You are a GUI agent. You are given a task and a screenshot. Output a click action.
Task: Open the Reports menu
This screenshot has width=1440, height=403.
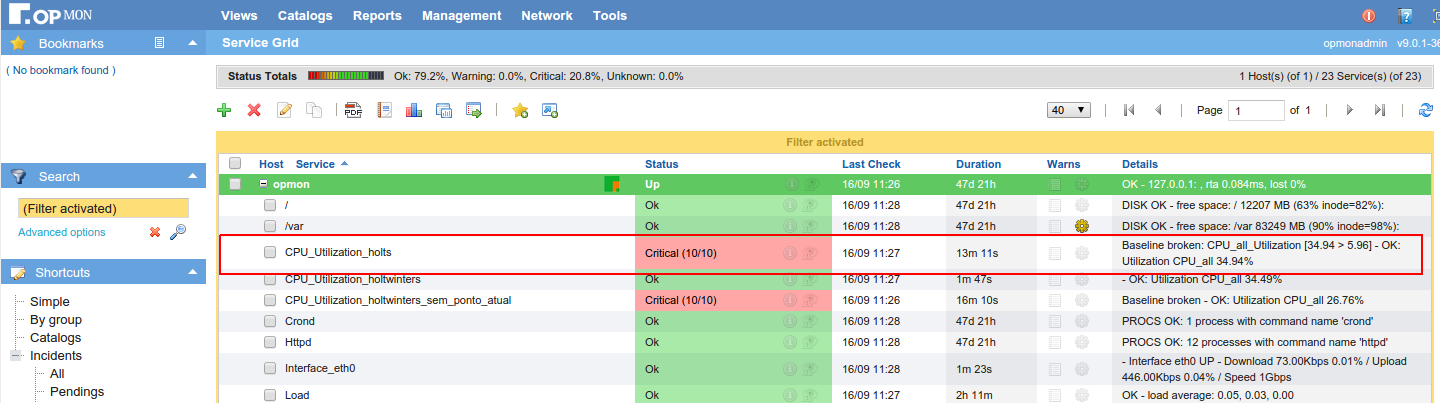377,16
